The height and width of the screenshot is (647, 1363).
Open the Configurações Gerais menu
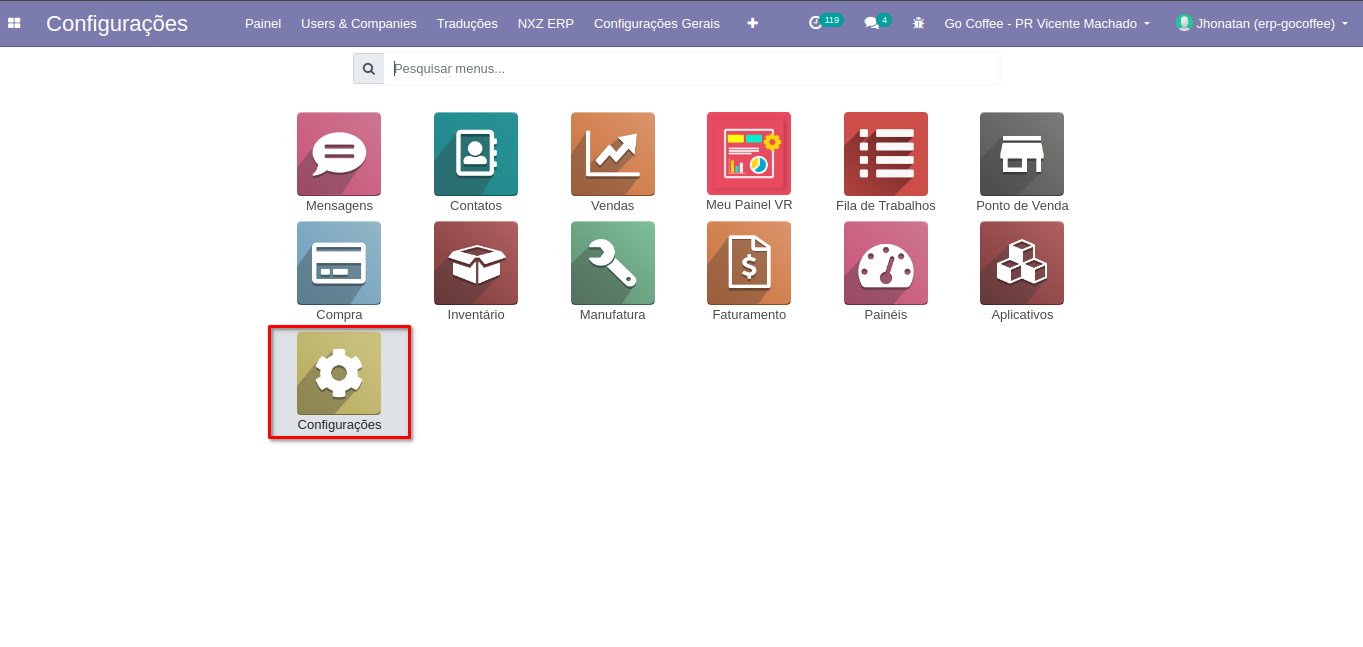point(656,23)
